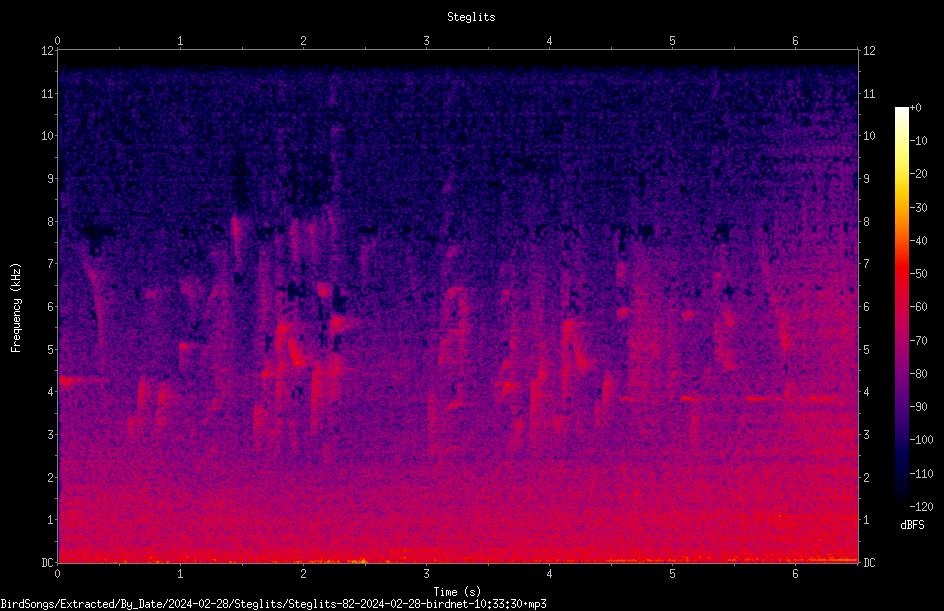The image size is (944, 611).
Task: Click the file path text at the bottom
Action: click(273, 604)
